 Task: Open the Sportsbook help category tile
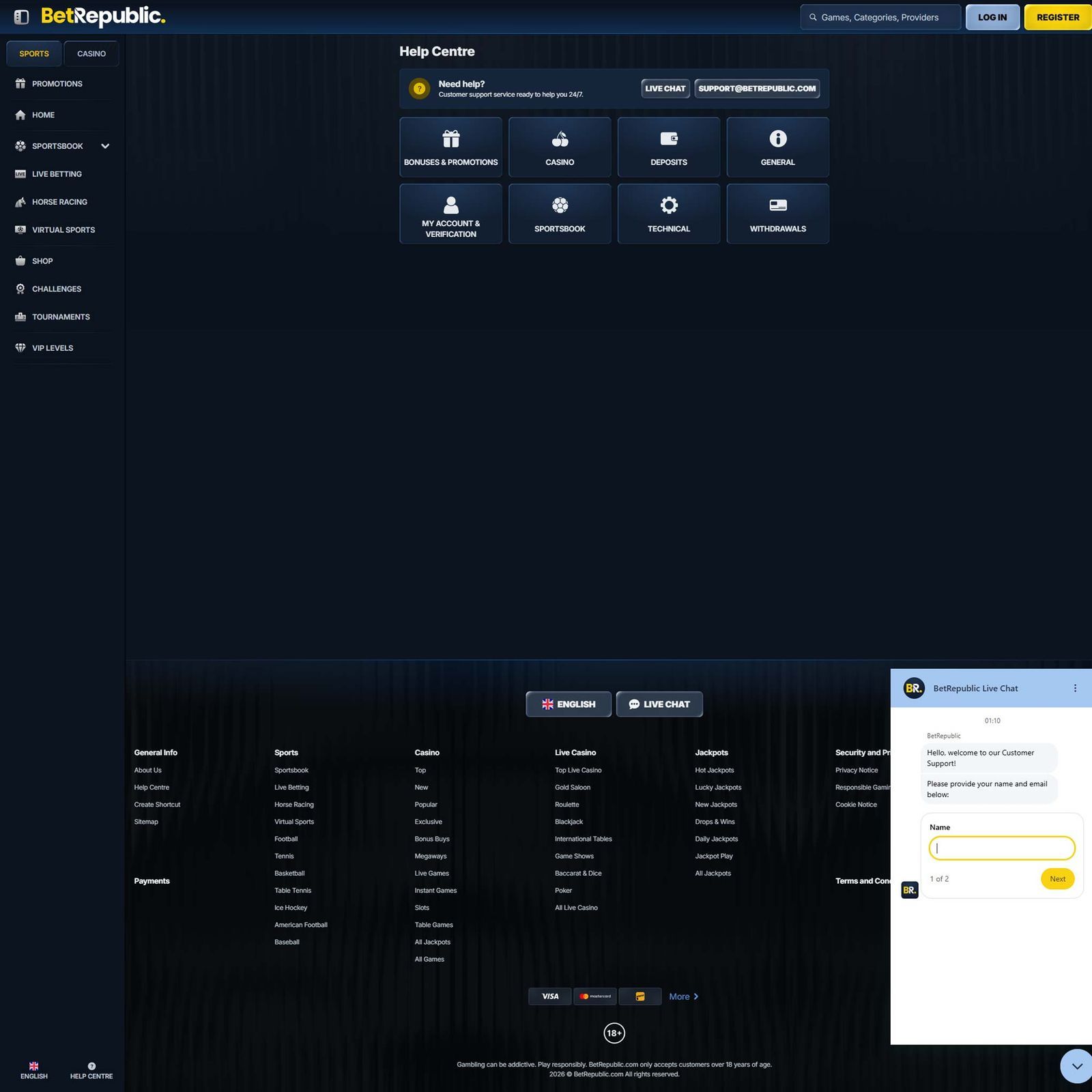560,214
